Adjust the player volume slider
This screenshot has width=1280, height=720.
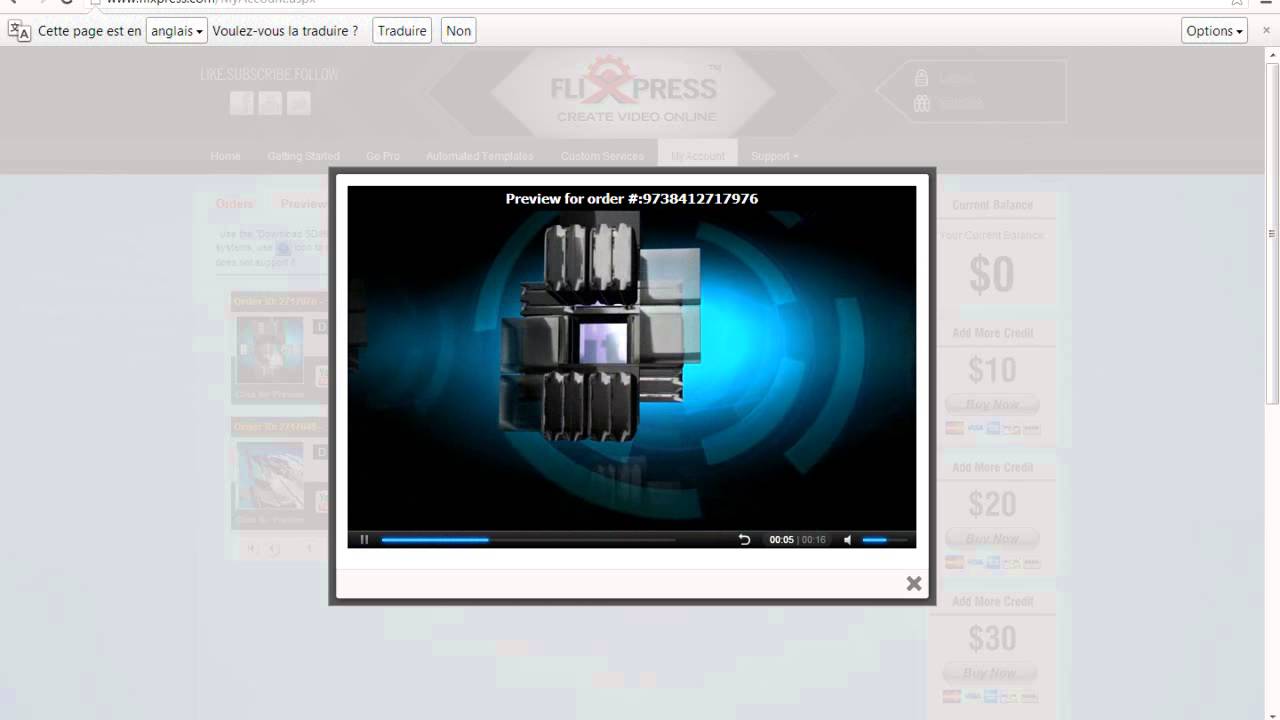tap(884, 540)
